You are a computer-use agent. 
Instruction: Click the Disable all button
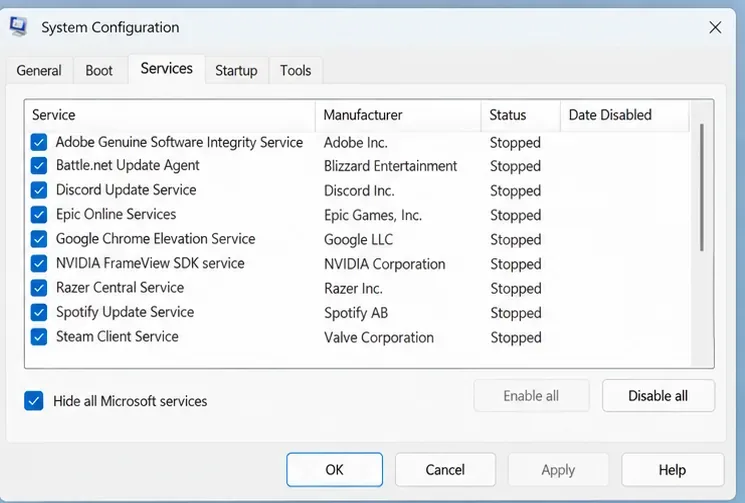coord(658,396)
